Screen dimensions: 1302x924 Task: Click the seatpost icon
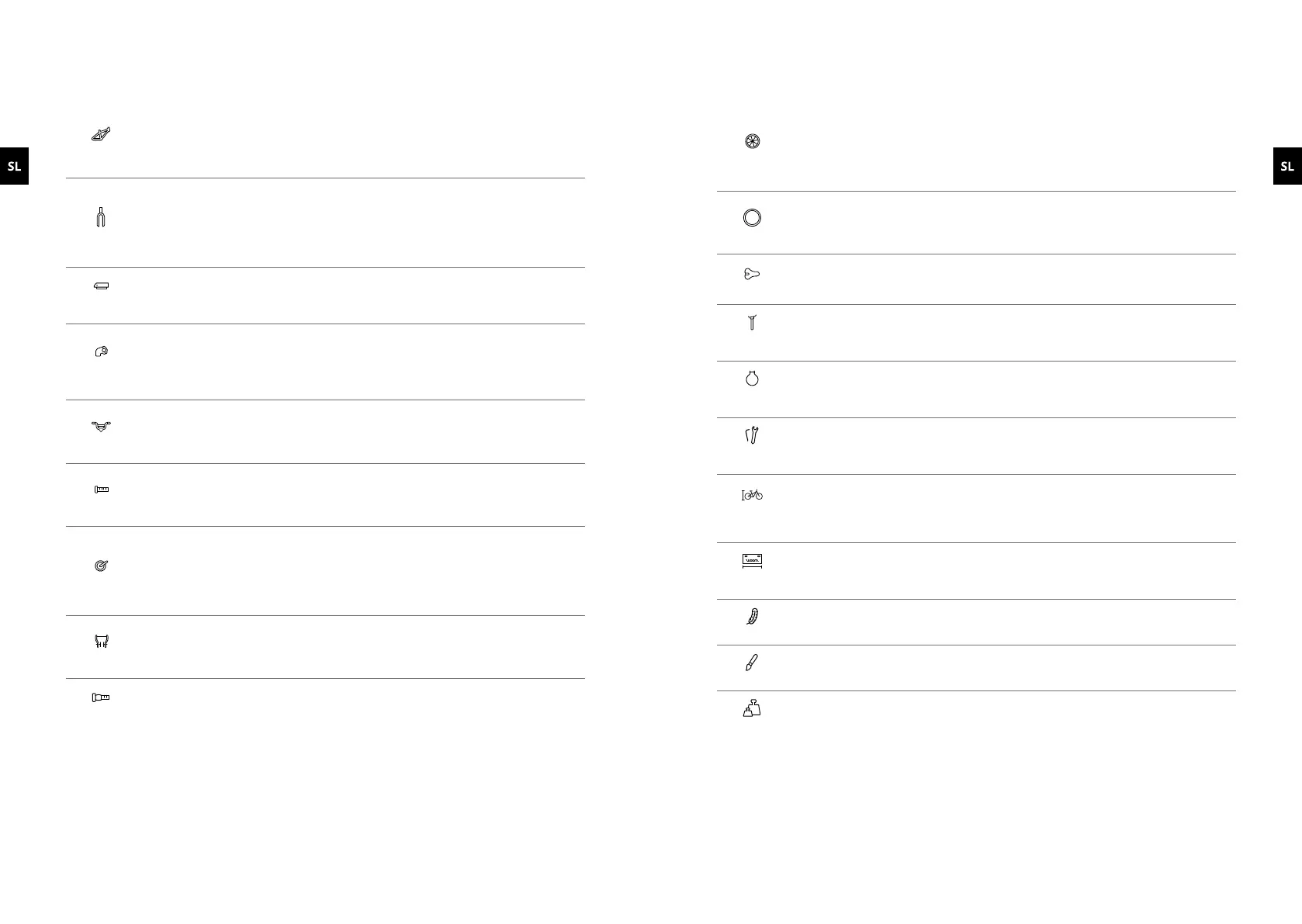point(752,322)
